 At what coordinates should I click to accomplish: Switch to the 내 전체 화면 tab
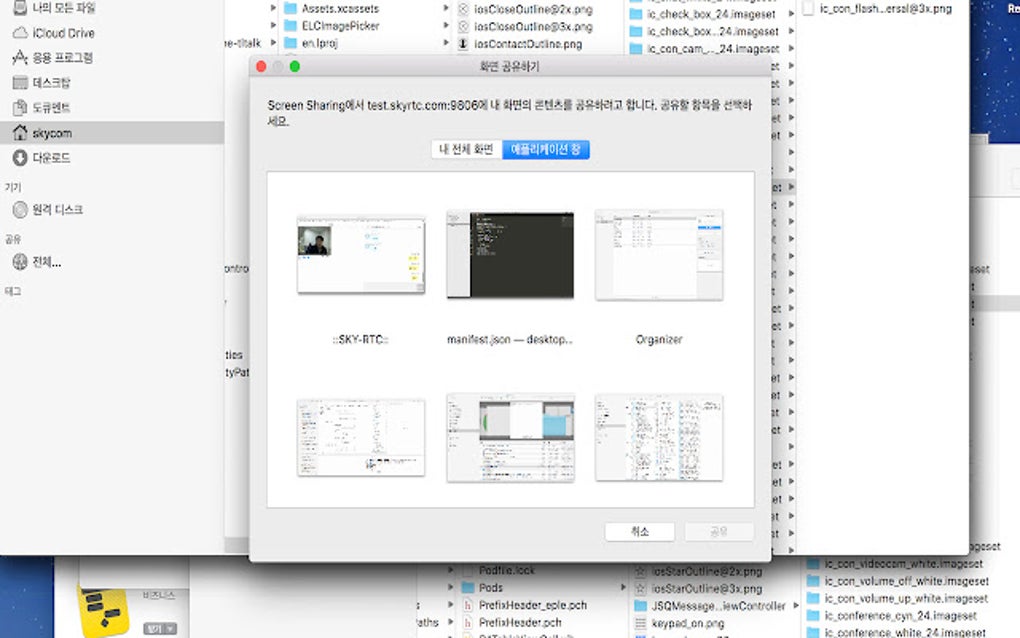click(466, 148)
